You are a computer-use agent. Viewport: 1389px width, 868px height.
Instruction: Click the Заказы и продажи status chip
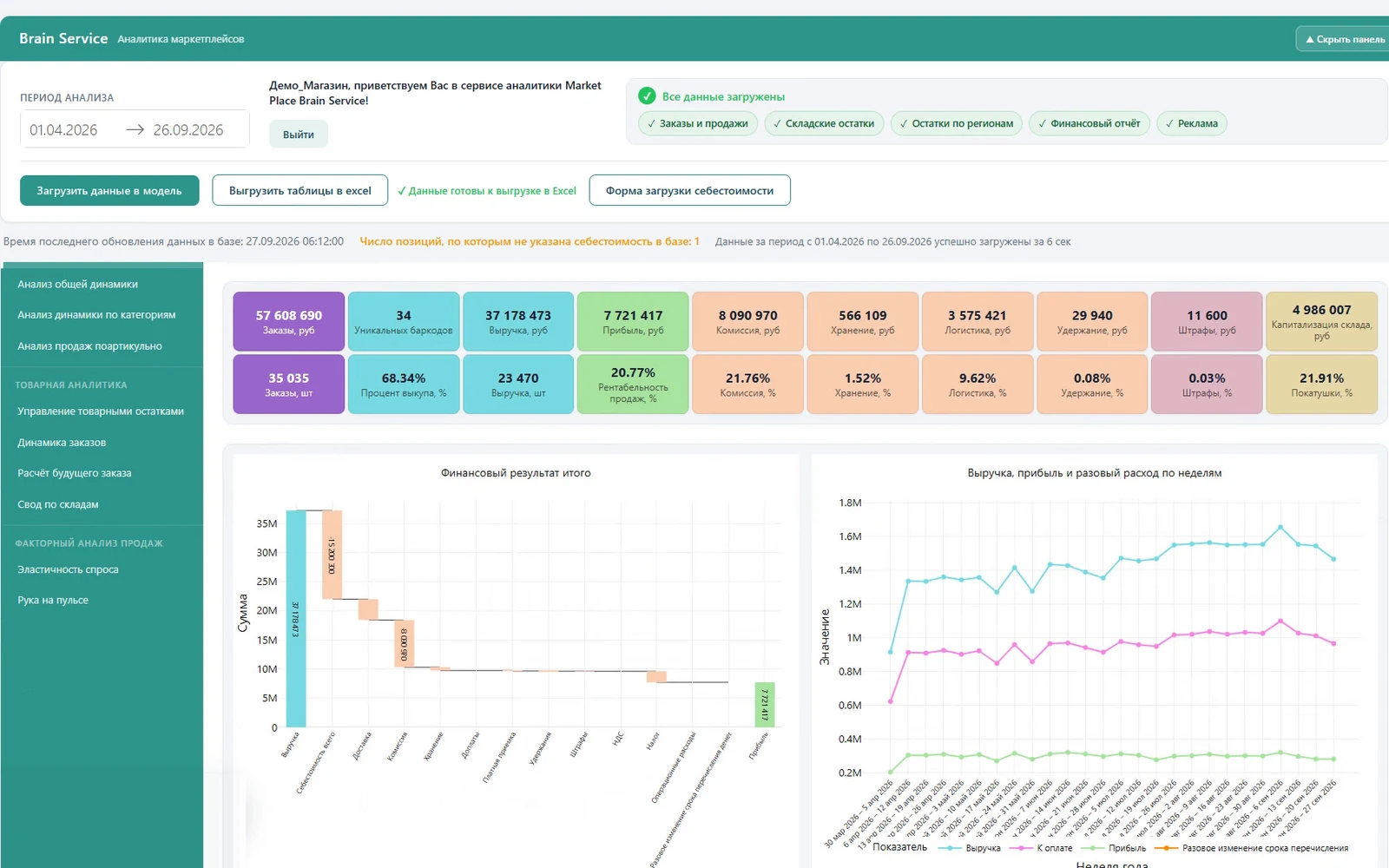point(698,123)
